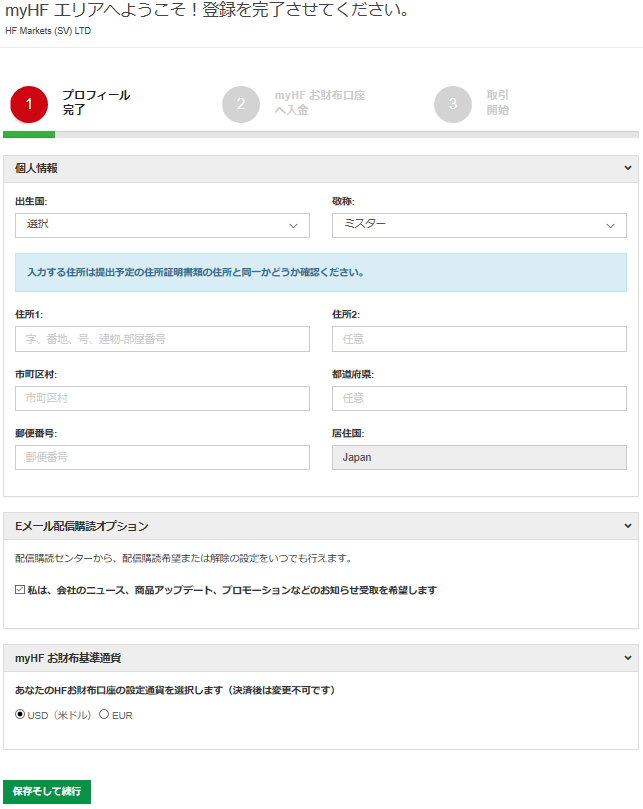
Task: Select the 取引開始 step label
Action: point(497,103)
